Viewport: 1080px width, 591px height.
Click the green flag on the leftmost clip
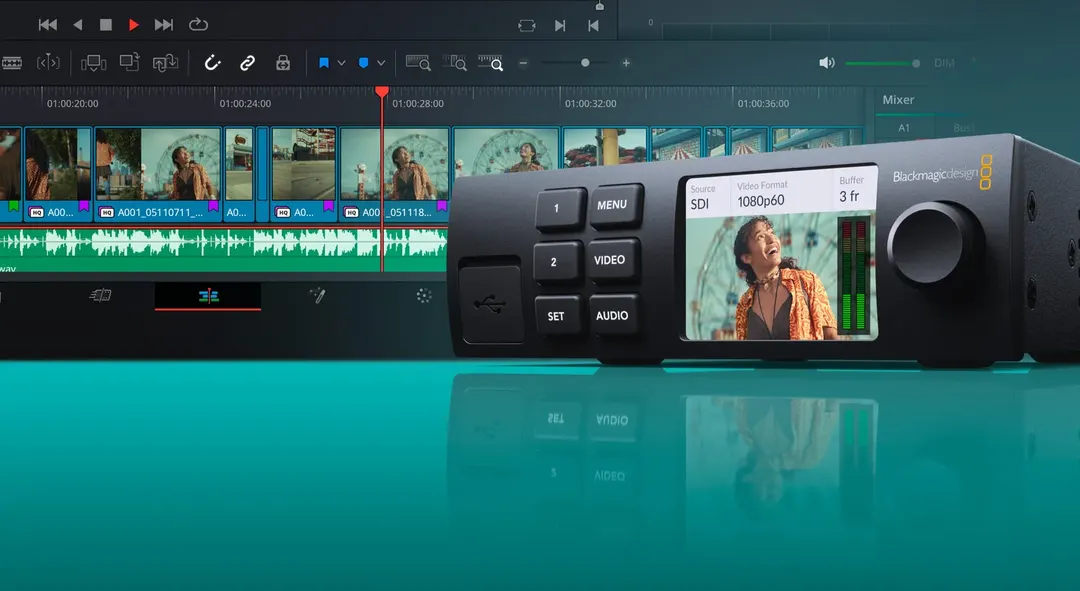[13, 205]
